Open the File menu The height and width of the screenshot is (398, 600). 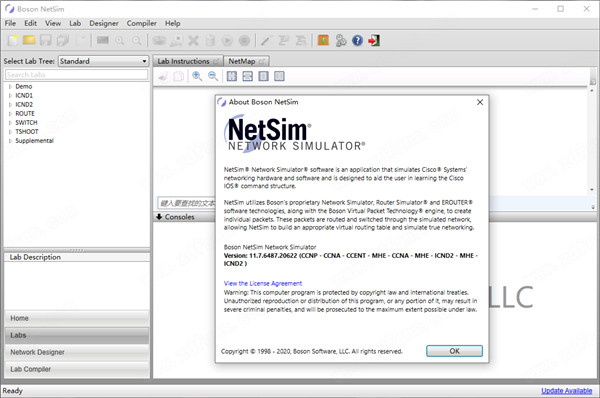click(10, 23)
